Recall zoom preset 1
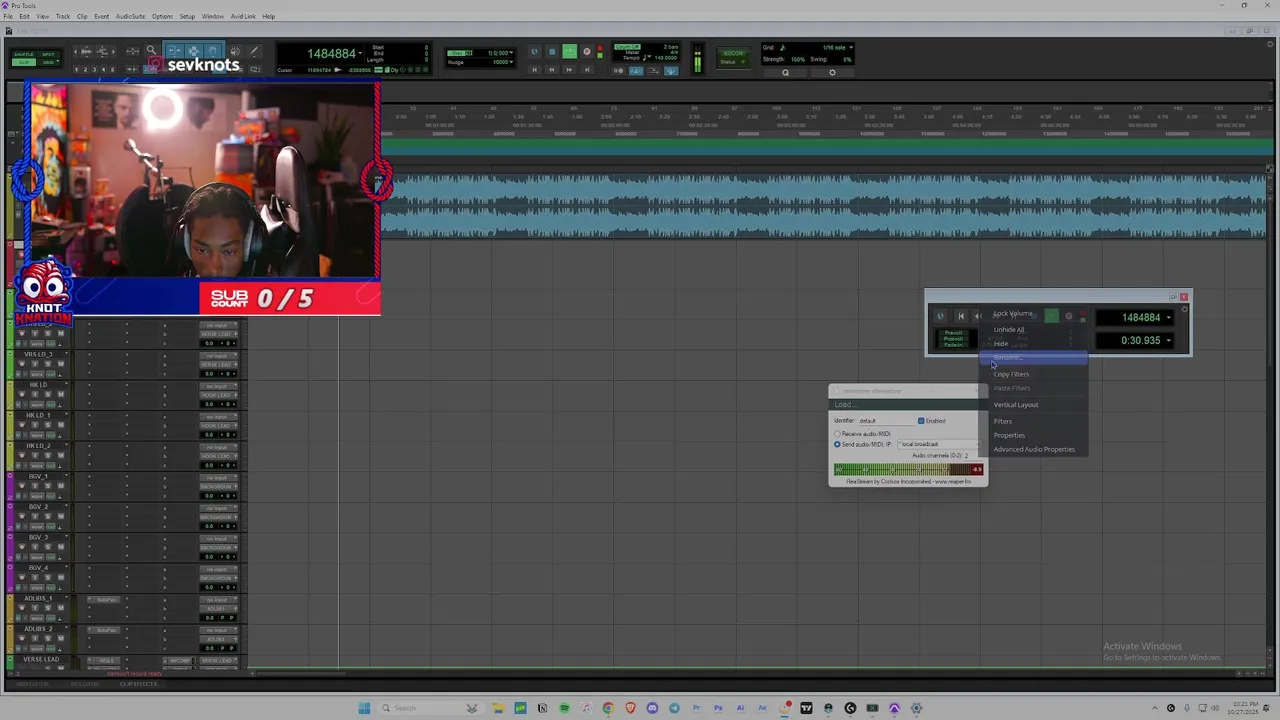The height and width of the screenshot is (720, 1280). (77, 69)
